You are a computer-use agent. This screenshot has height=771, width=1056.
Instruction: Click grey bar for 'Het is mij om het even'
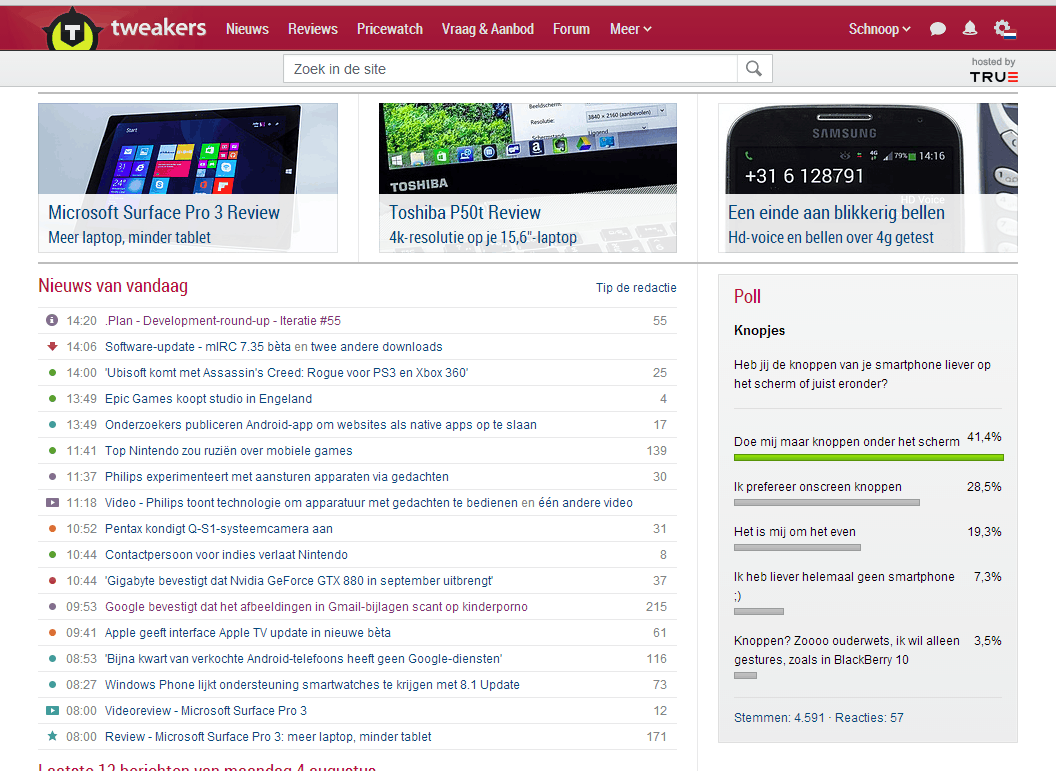point(797,547)
